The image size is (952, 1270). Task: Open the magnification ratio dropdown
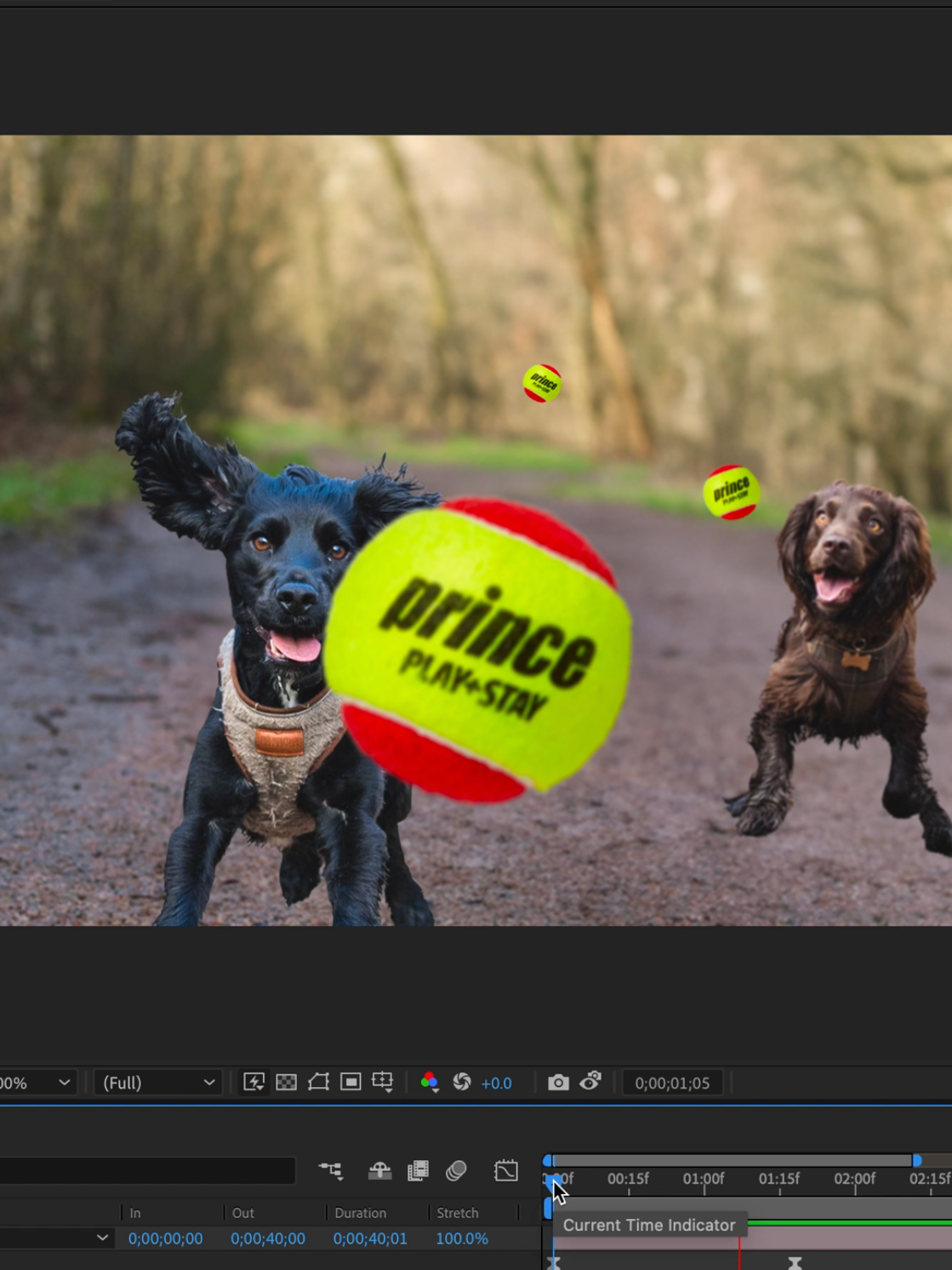pos(37,1083)
